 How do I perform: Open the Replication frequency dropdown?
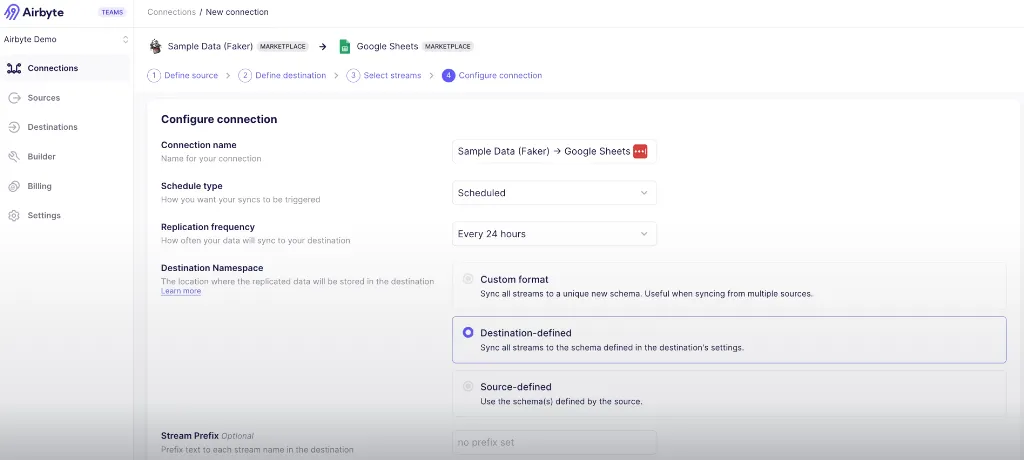[x=554, y=234]
